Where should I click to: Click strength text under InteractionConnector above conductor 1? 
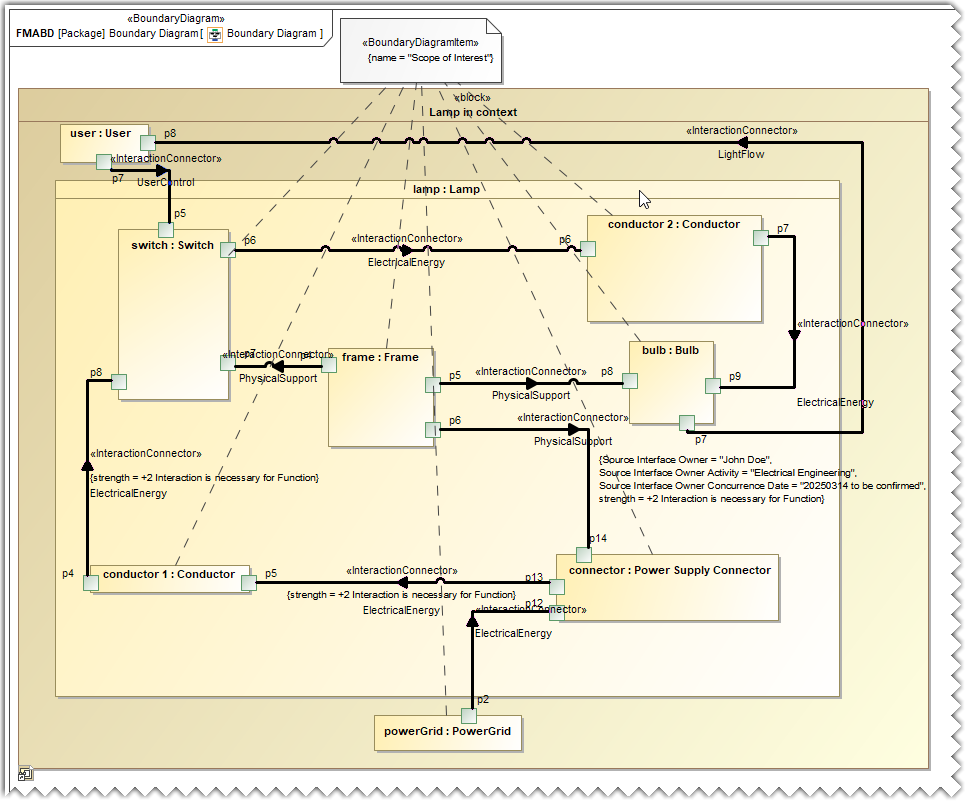(x=204, y=478)
